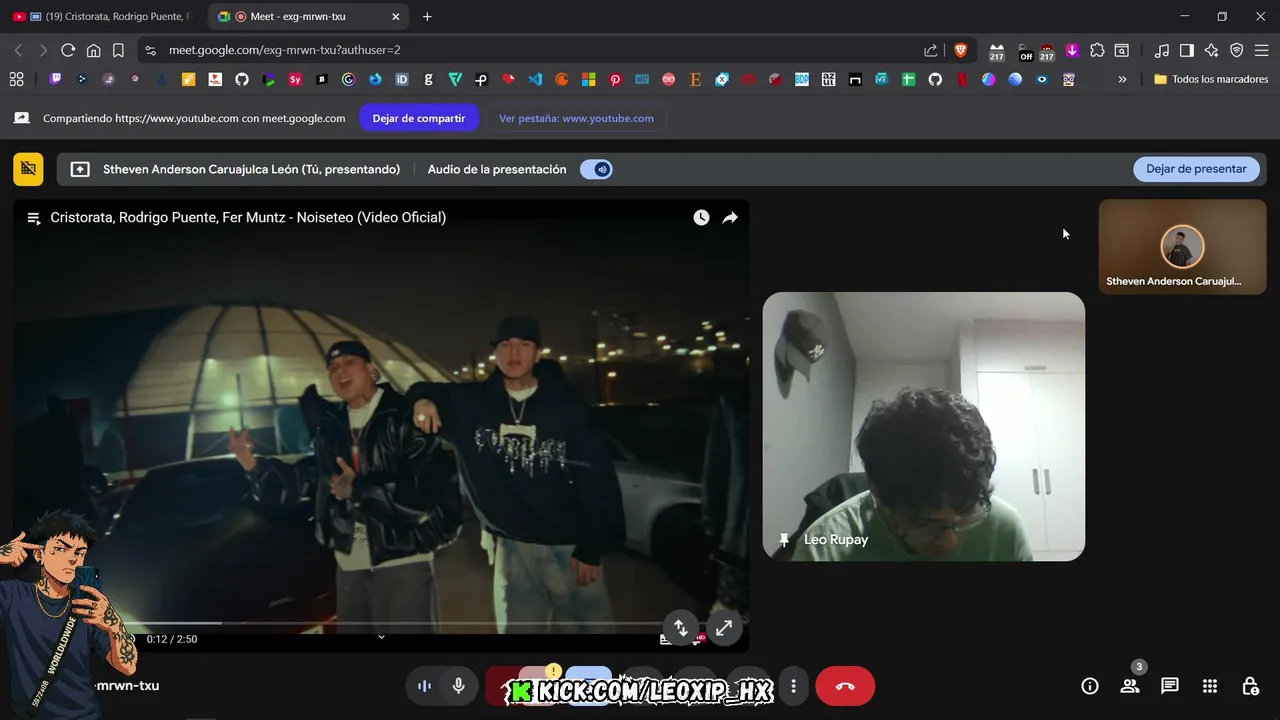
Task: Open the orange E bookmark icon
Action: coord(695,79)
